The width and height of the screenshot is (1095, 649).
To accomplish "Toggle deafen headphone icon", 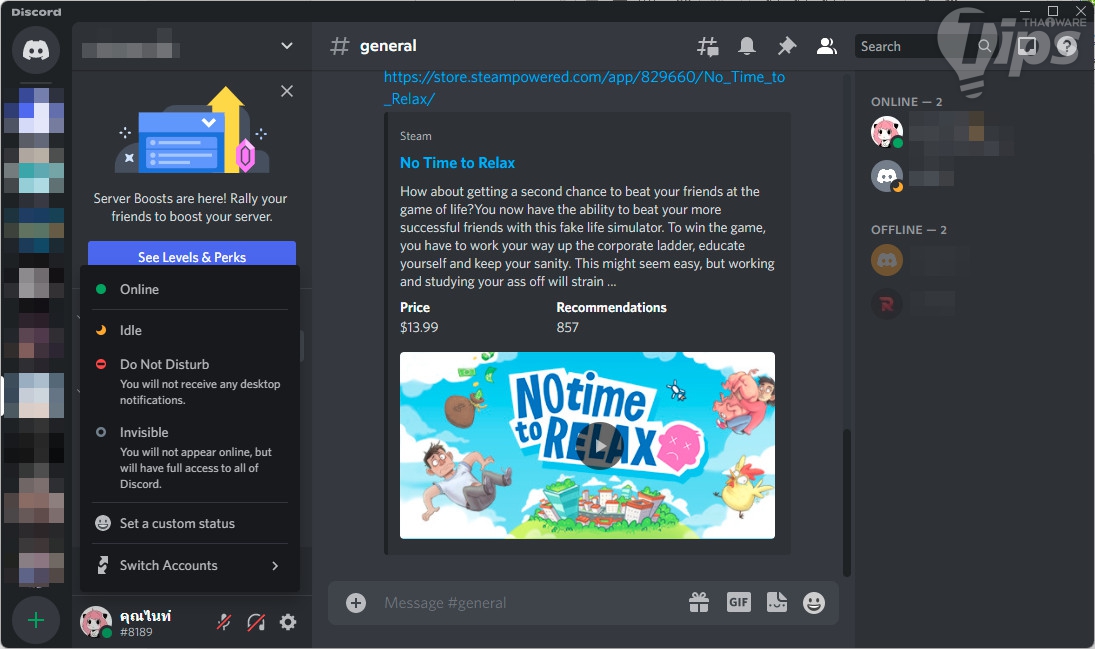I will (x=256, y=622).
